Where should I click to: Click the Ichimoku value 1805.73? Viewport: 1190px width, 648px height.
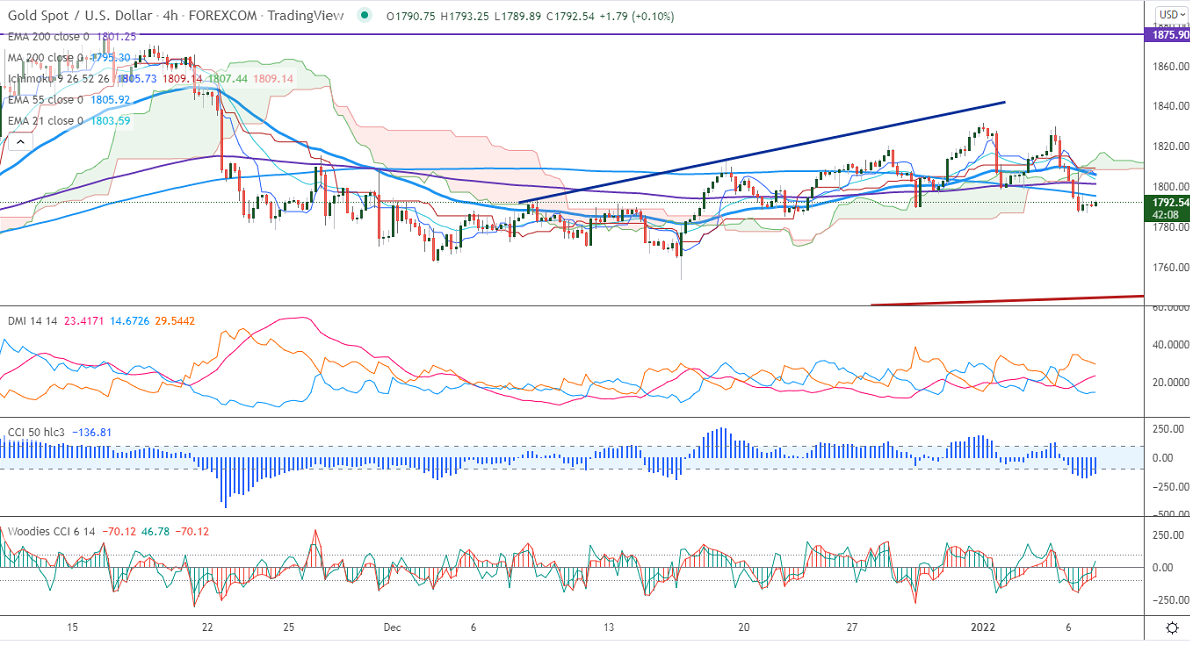pyautogui.click(x=137, y=79)
